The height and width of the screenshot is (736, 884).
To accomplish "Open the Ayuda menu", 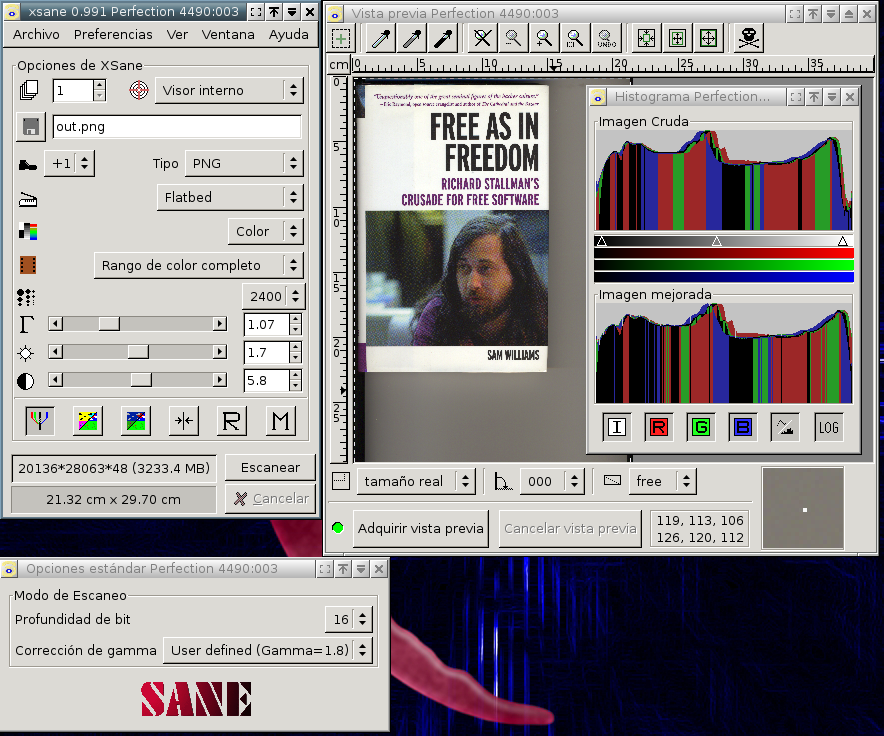I will tap(289, 34).
